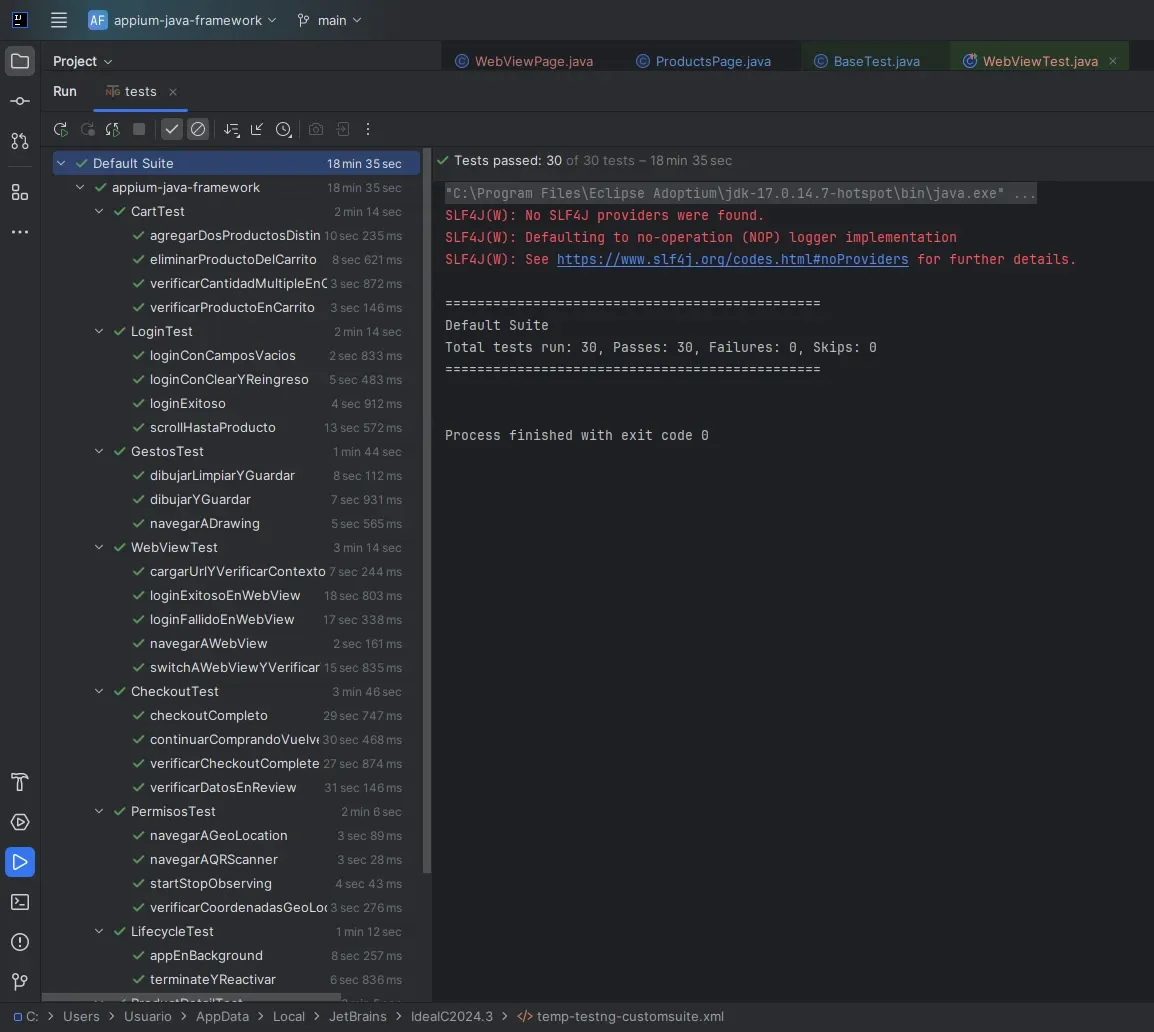Click the camera screenshot toolbar icon
Viewport: 1154px width, 1032px height.
[x=316, y=130]
